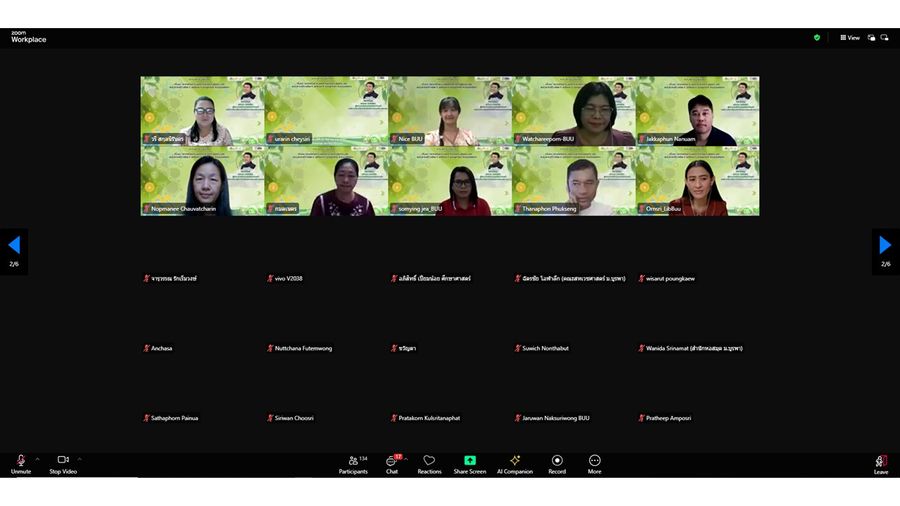This screenshot has height=506, width=900.
Task: Launch AI Companion
Action: coord(515,462)
